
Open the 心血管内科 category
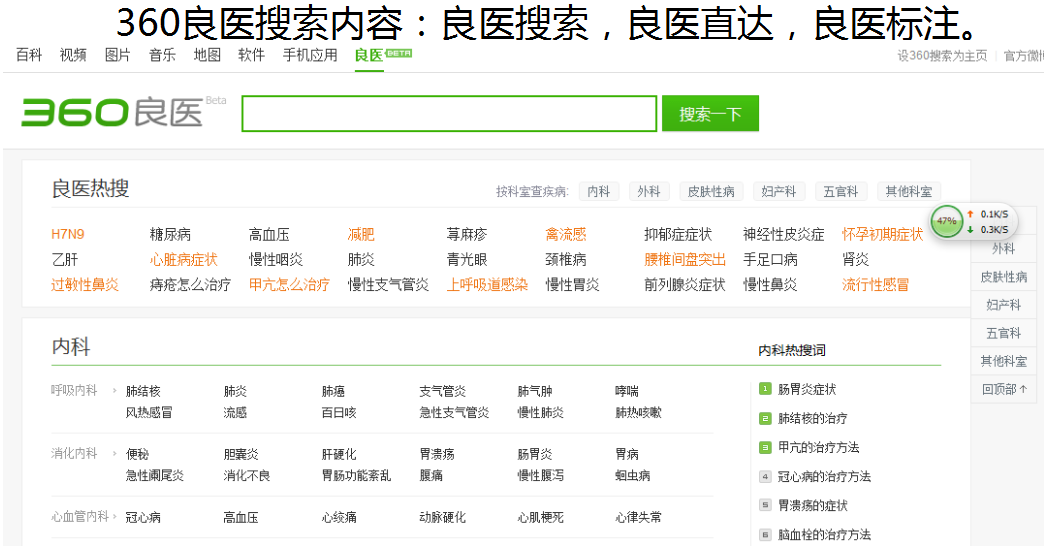[80, 517]
